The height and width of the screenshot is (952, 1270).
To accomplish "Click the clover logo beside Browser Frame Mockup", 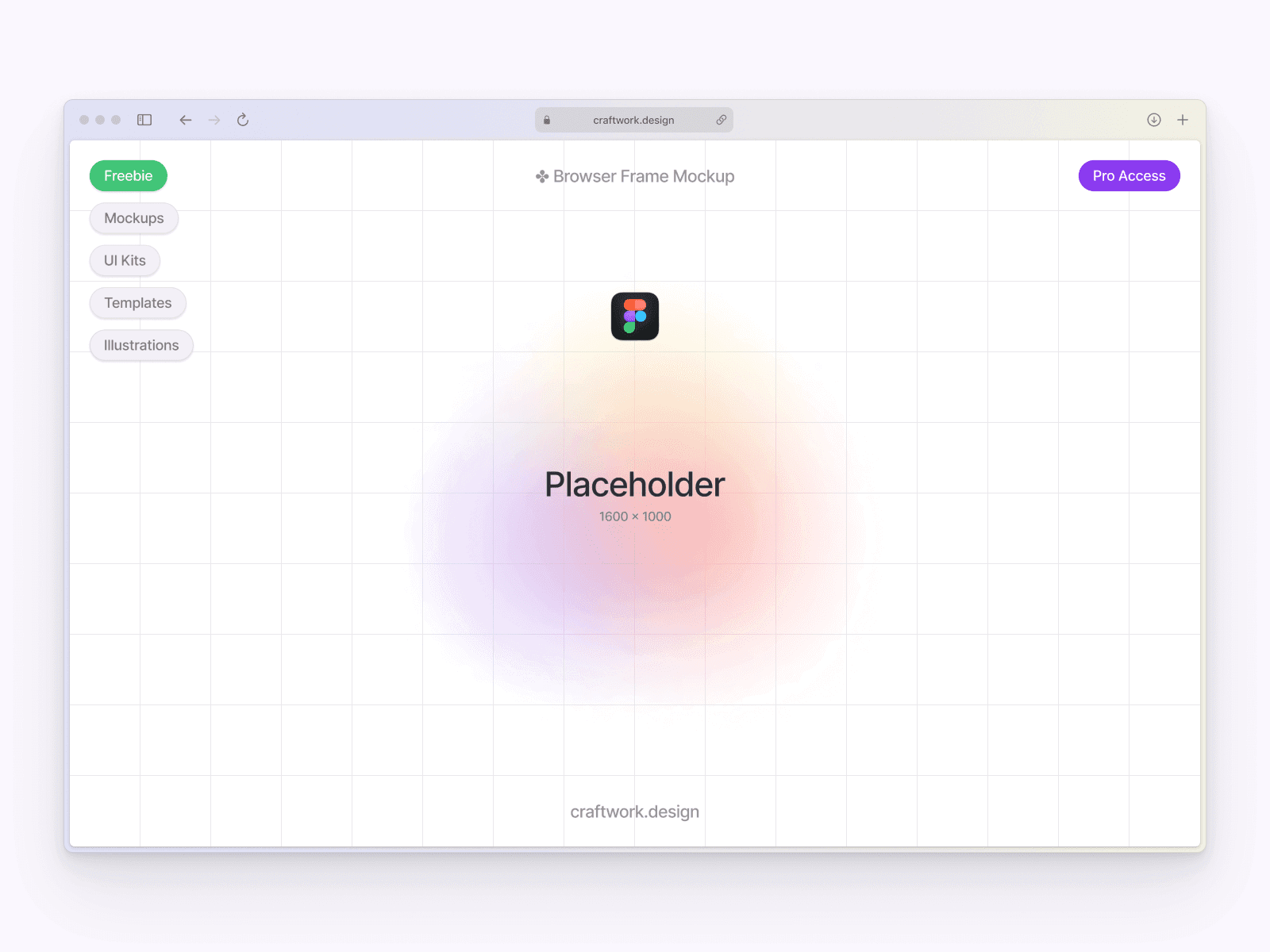I will (542, 176).
